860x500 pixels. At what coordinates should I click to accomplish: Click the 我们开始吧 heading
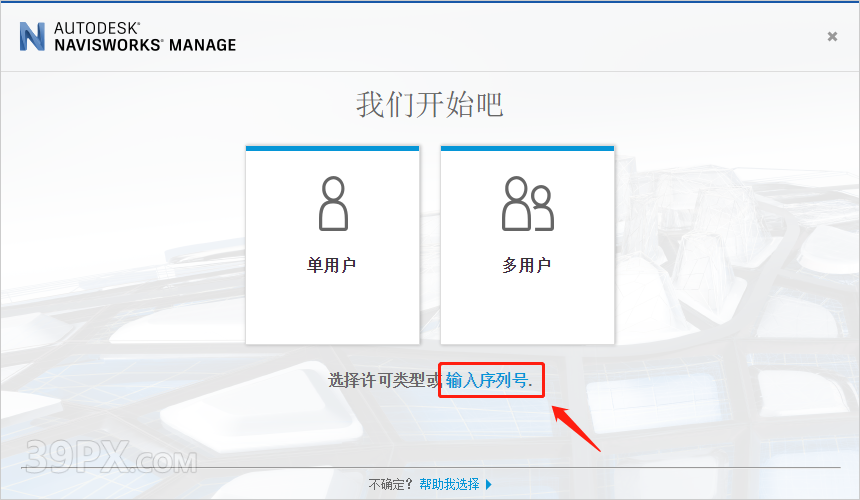[430, 104]
